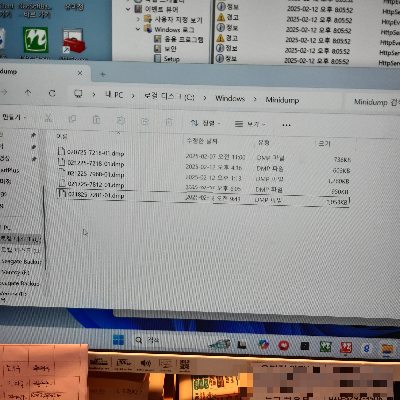400x400 pixels.
Task: Collapse Windows 로그 node in Event Viewer
Action: point(138,29)
